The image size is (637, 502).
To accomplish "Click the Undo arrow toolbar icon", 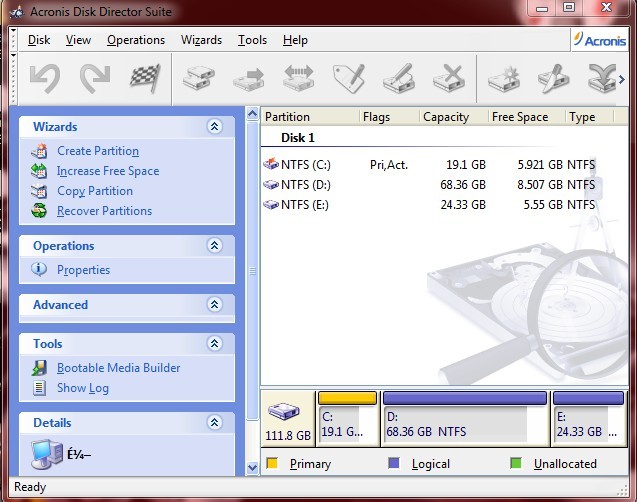I will (45, 78).
